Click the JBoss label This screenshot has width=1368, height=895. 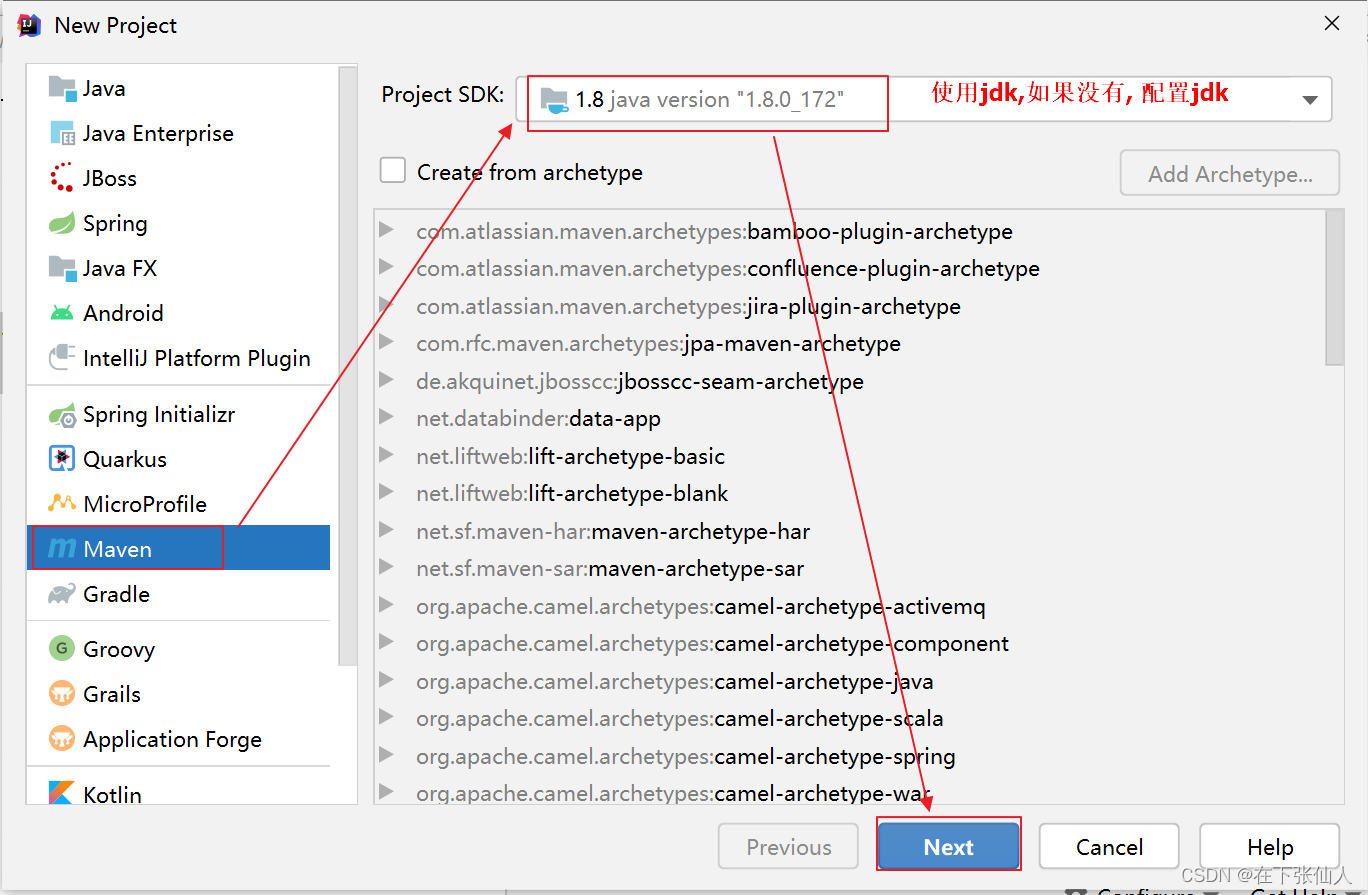coord(110,178)
